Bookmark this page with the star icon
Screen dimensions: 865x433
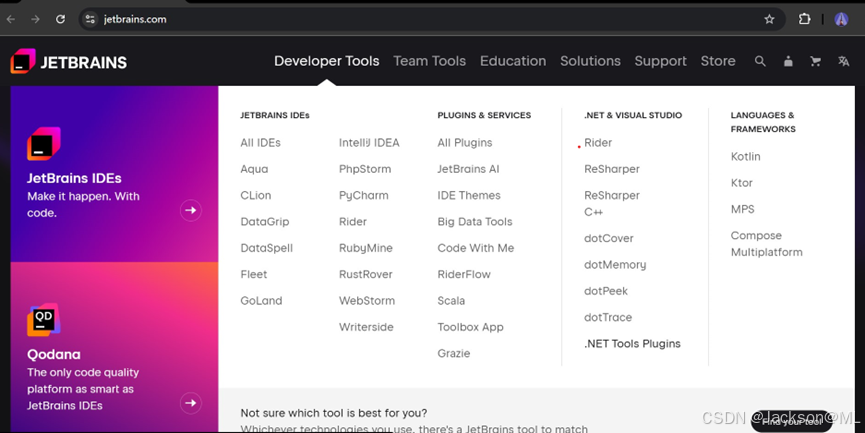769,19
